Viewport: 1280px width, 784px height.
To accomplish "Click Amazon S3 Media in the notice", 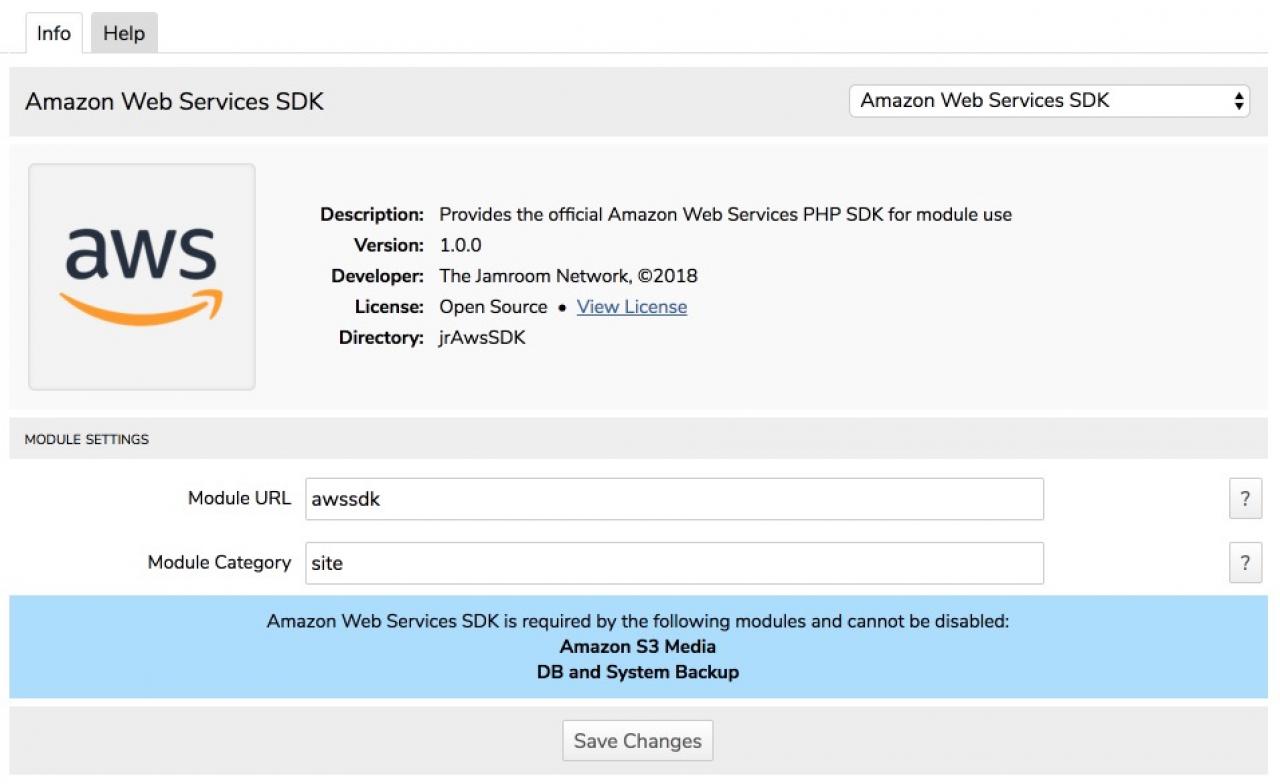I will tap(637, 646).
